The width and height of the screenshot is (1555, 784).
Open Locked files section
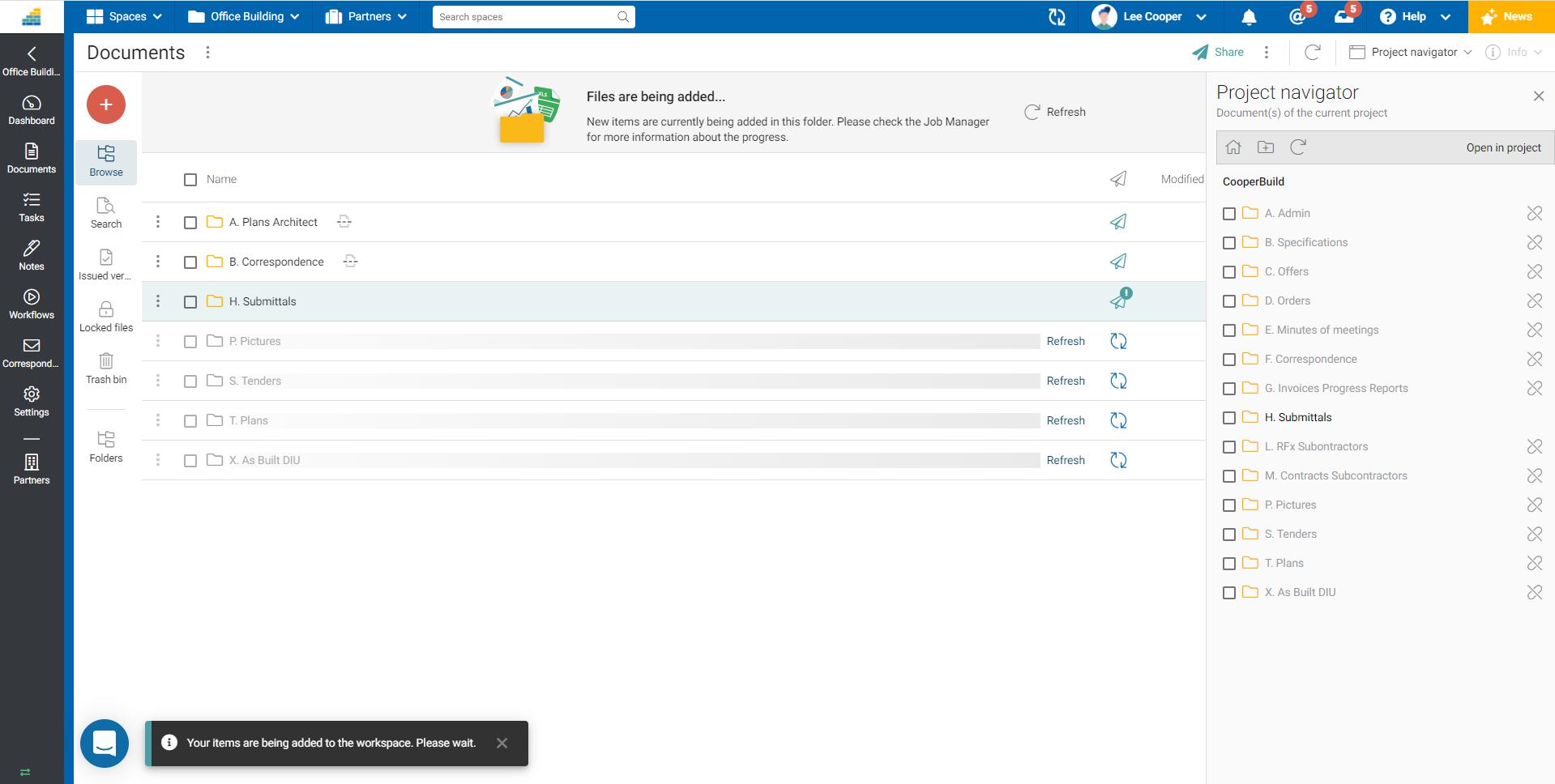click(106, 316)
